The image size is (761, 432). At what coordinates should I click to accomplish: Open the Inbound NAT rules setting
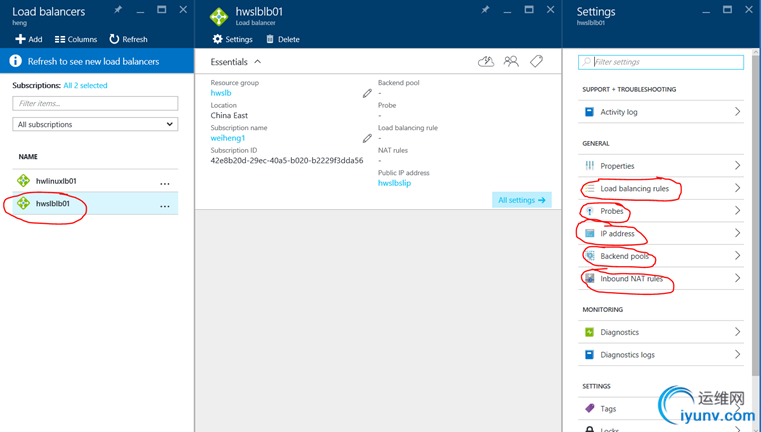click(x=661, y=279)
